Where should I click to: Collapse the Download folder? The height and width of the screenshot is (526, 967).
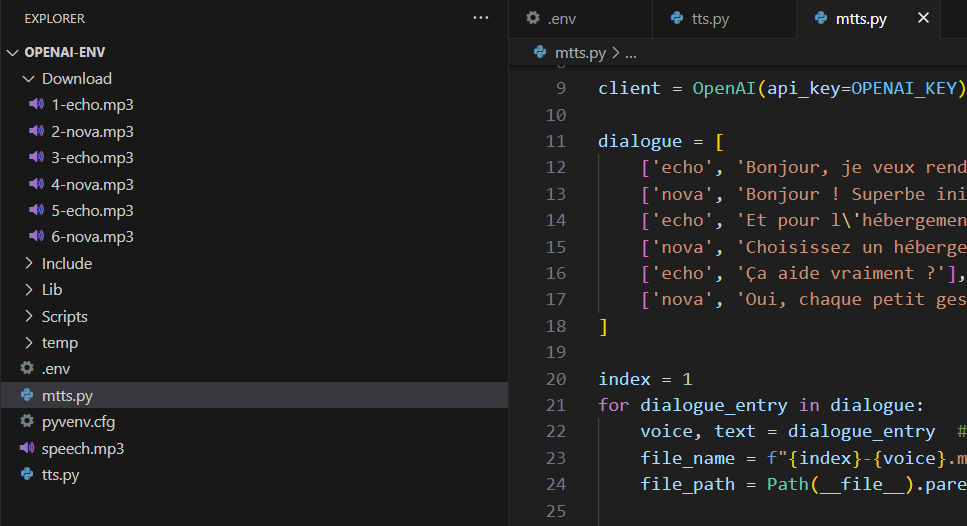pos(29,79)
